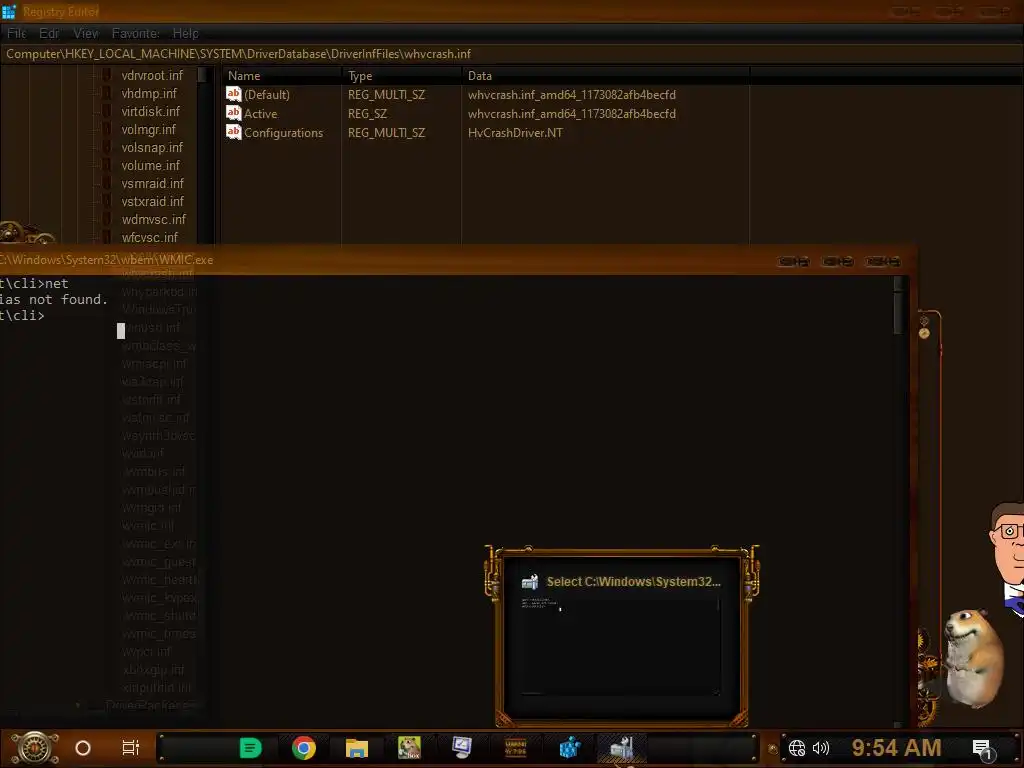Screen dimensions: 1024x768
Task: Select the vstxraid.inf tree key
Action: coord(152,201)
